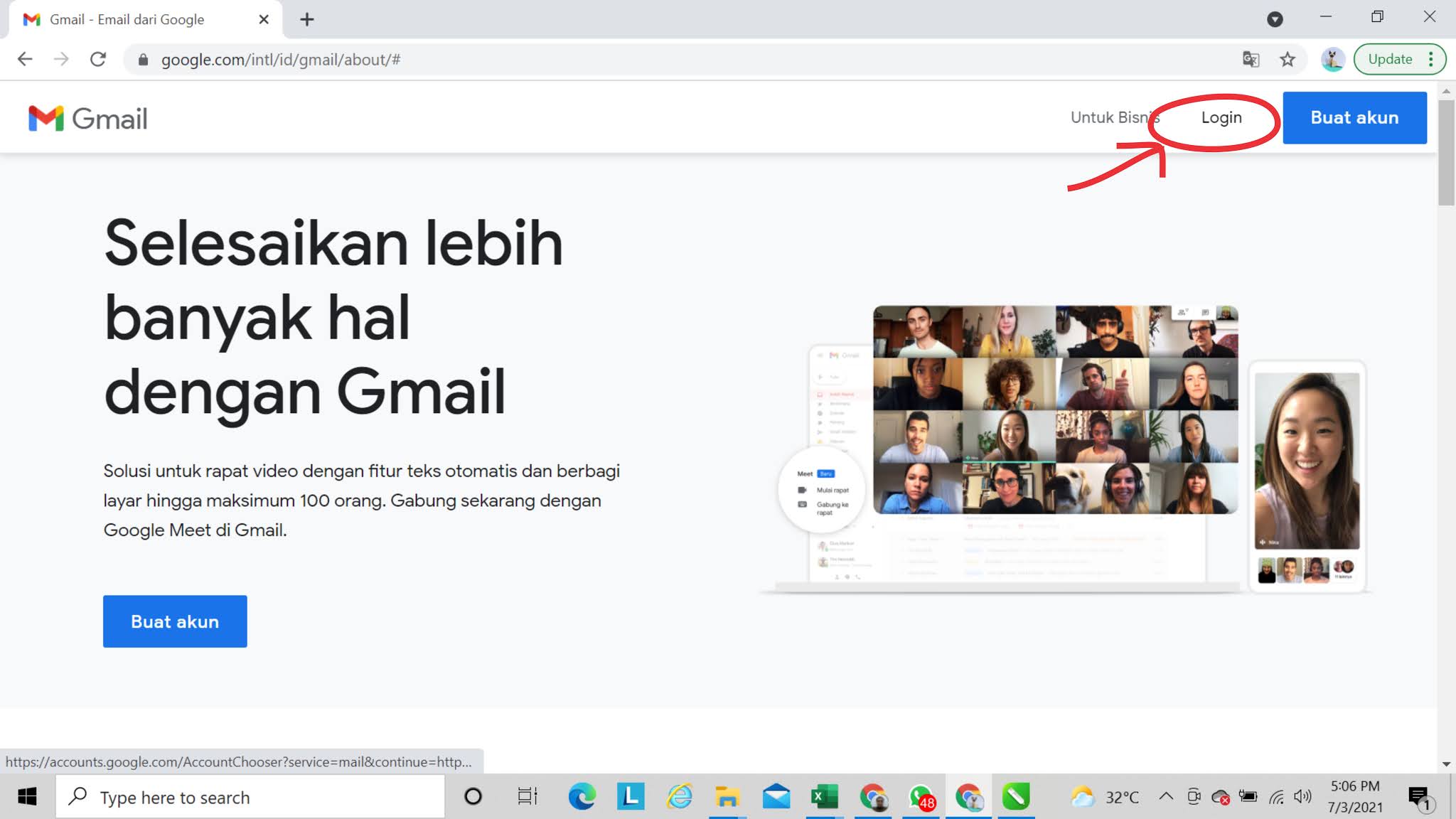
Task: Open Excel from the taskbar
Action: coord(824,797)
